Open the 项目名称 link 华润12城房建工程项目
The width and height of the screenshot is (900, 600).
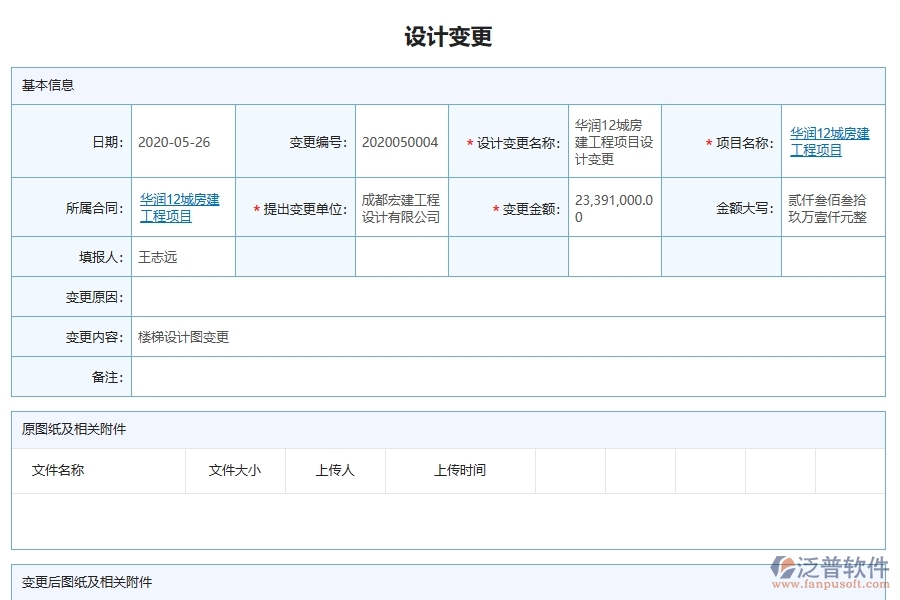(829, 140)
